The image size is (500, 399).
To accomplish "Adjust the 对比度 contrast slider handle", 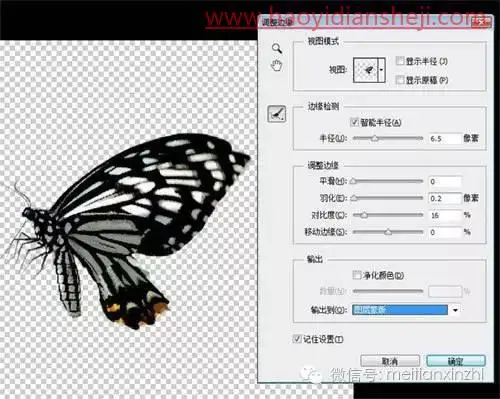I will 364,215.
